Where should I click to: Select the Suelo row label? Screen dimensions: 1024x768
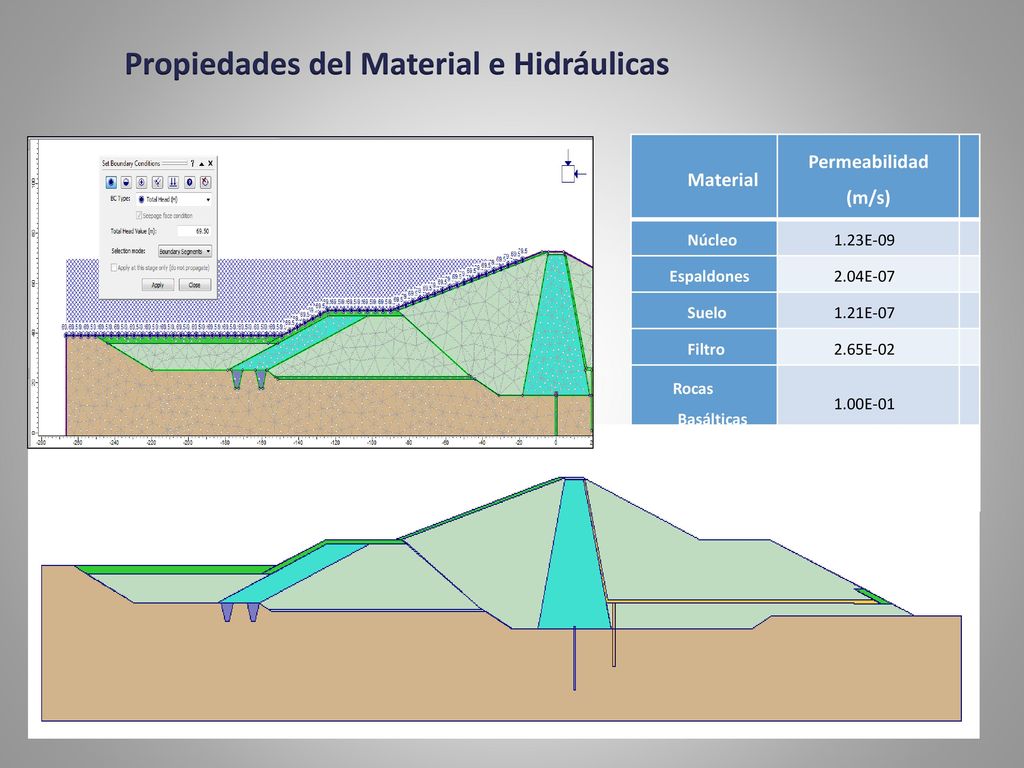[x=704, y=312]
